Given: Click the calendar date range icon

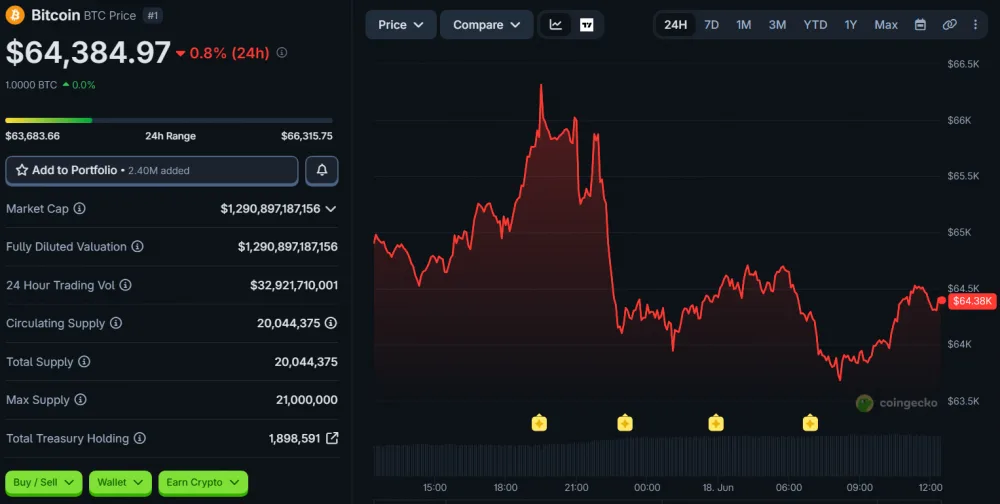Looking at the screenshot, I should click(920, 25).
